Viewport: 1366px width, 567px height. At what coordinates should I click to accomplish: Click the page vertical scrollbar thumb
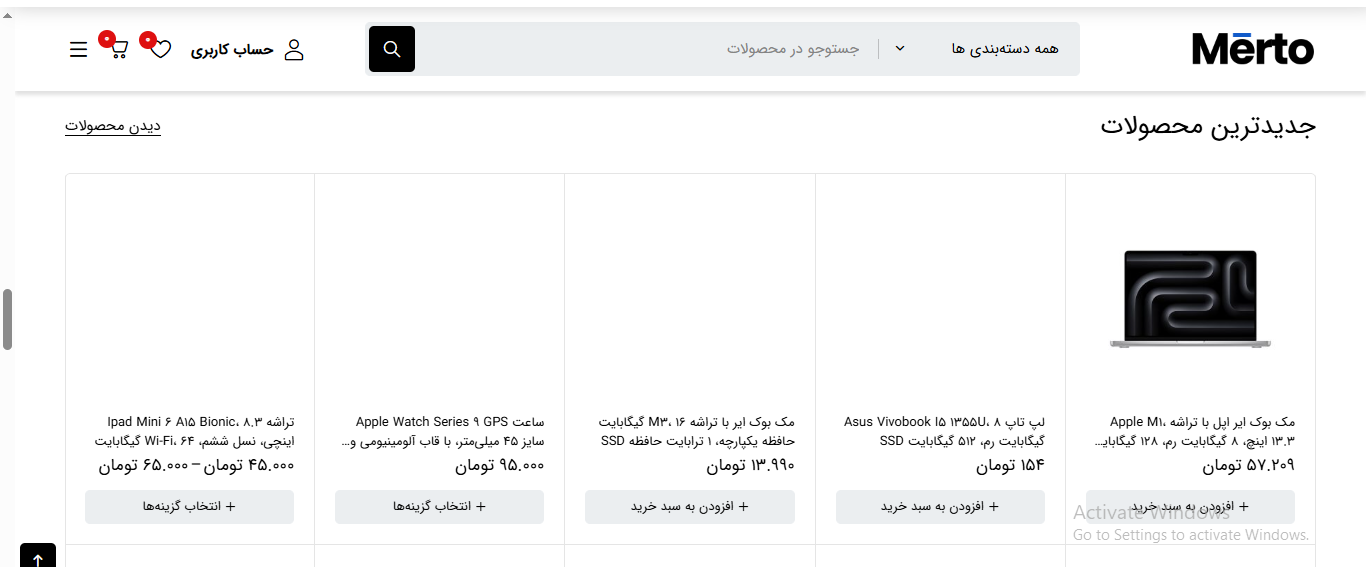(7, 320)
